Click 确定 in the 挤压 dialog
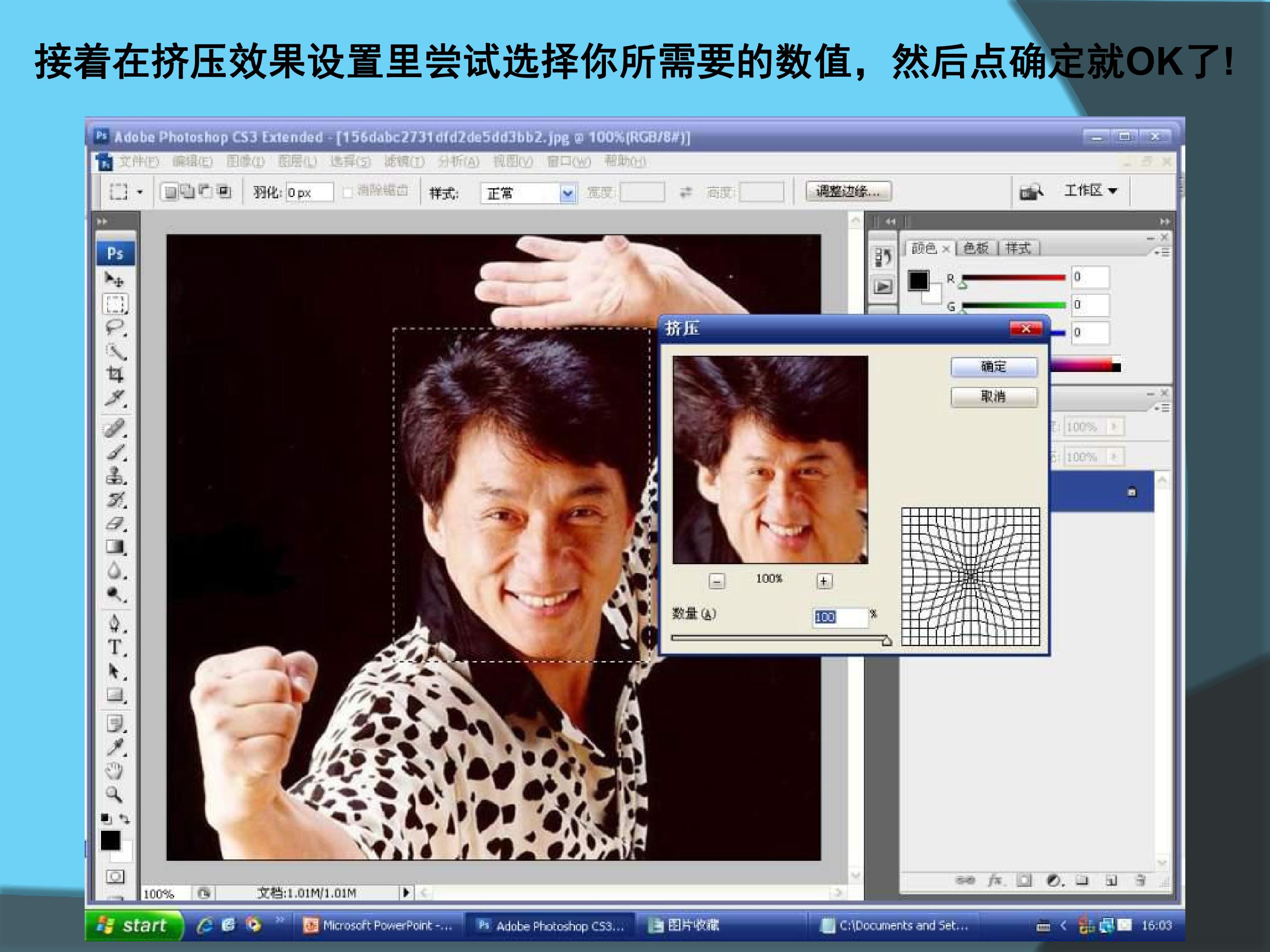This screenshot has height=952, width=1270. [994, 367]
